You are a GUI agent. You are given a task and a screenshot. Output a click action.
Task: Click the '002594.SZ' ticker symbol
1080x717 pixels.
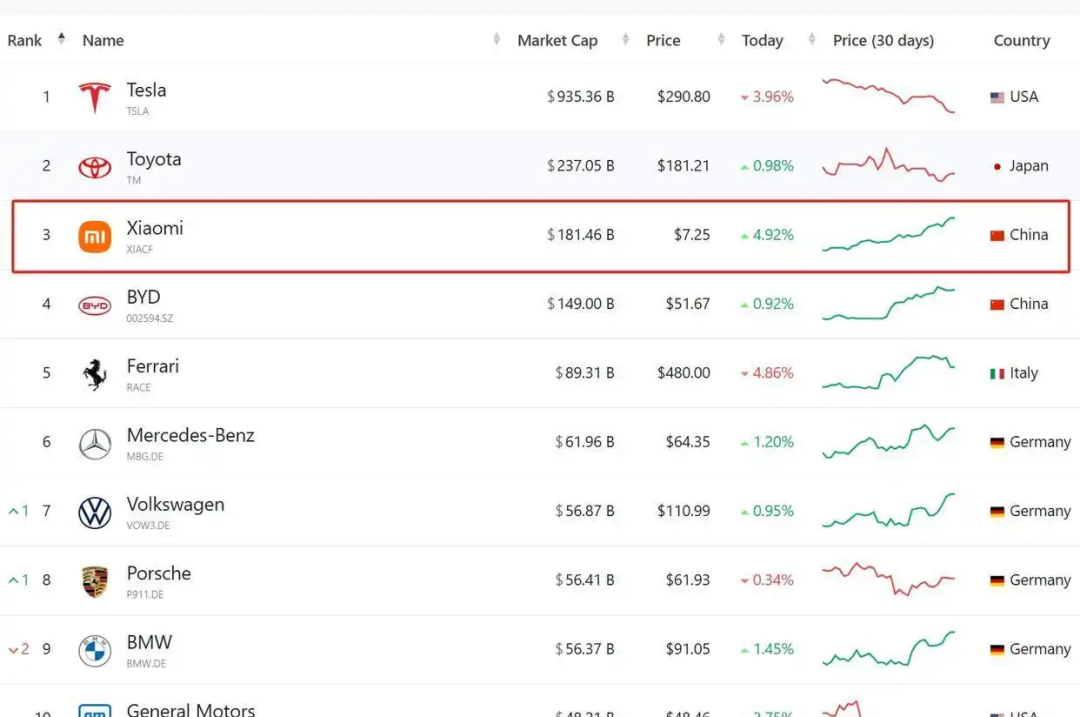click(x=149, y=319)
